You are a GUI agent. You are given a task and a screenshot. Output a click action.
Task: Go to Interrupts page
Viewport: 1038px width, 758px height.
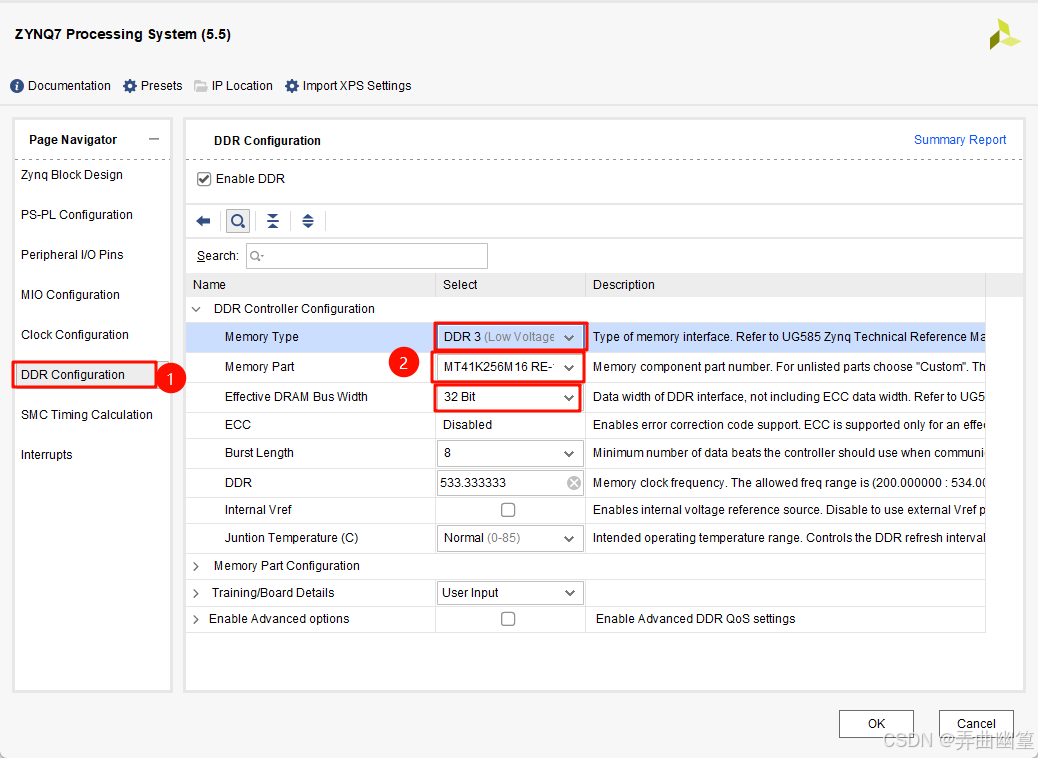click(x=46, y=455)
